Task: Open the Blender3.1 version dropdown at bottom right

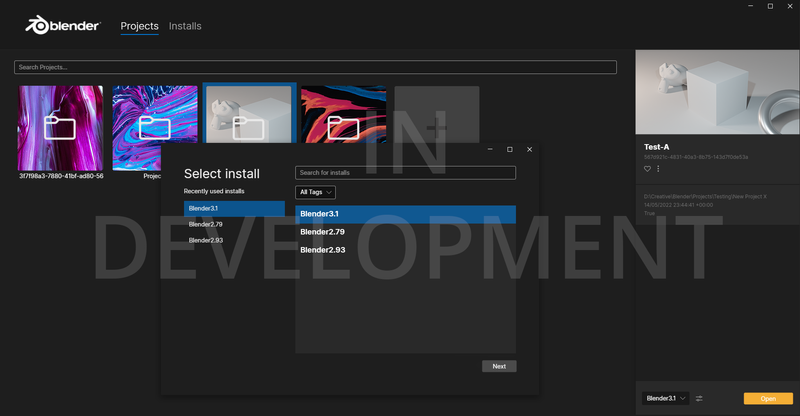Action: [x=666, y=398]
